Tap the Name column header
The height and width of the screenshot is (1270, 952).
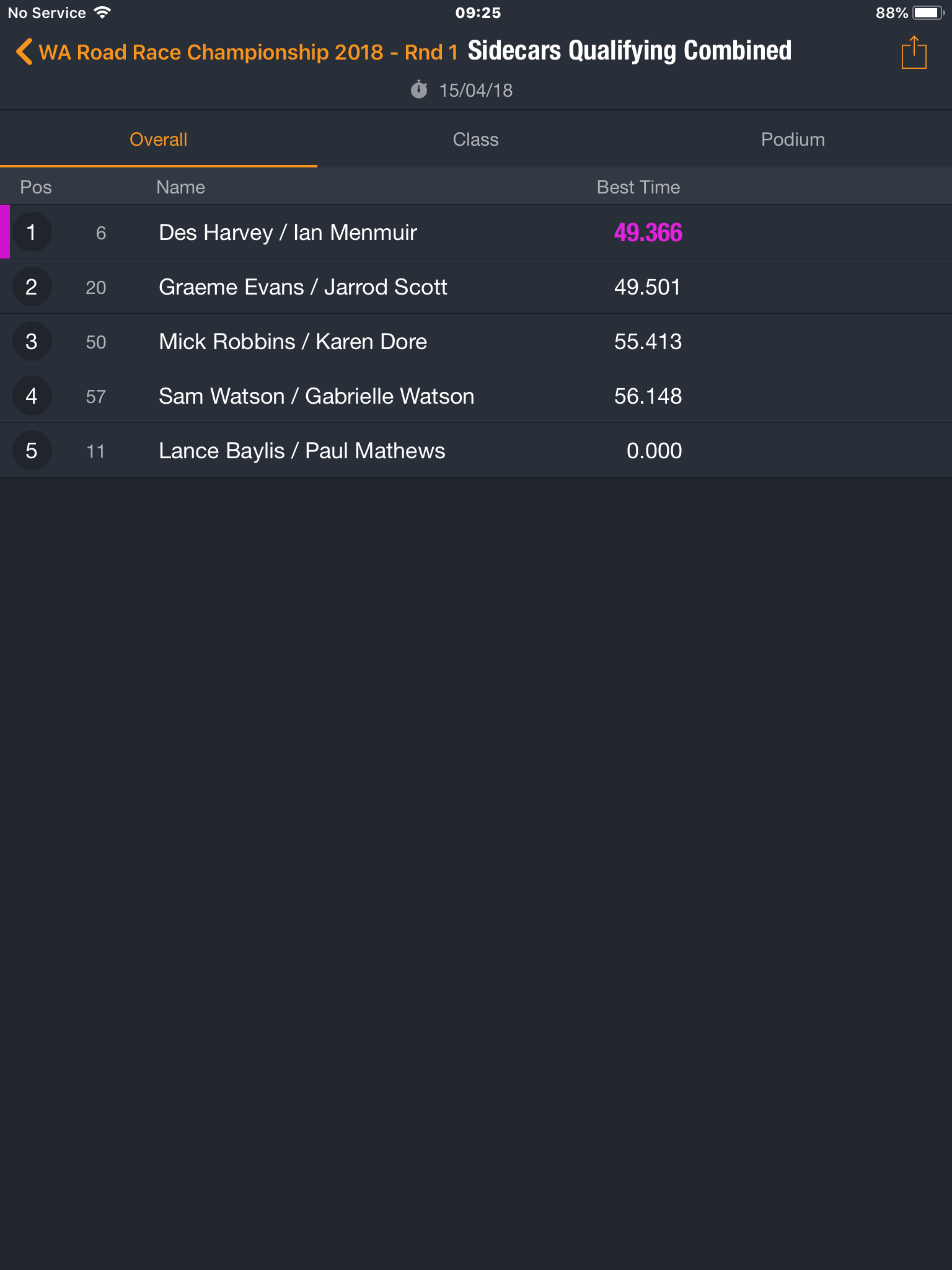(180, 187)
